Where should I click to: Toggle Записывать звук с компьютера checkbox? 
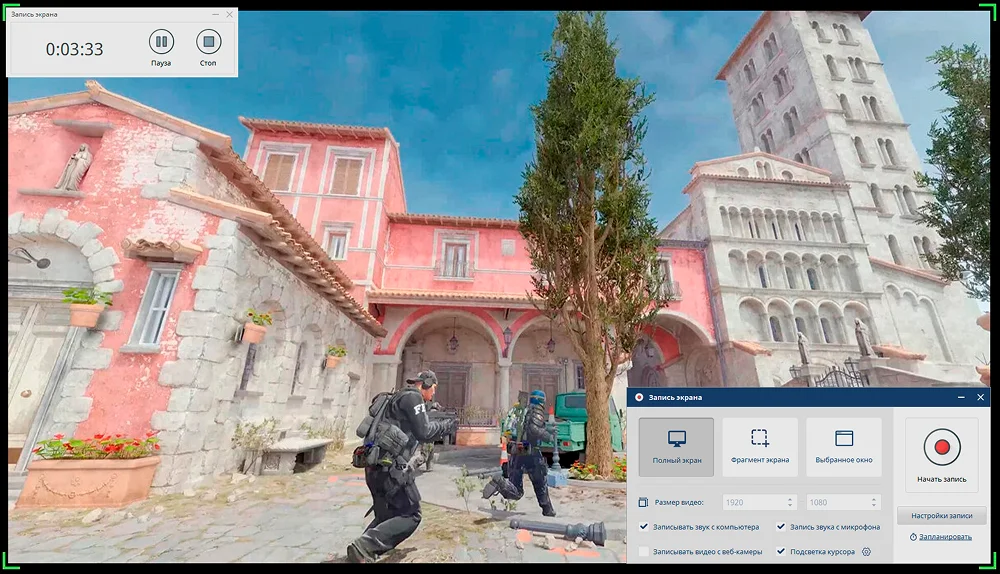(x=644, y=527)
